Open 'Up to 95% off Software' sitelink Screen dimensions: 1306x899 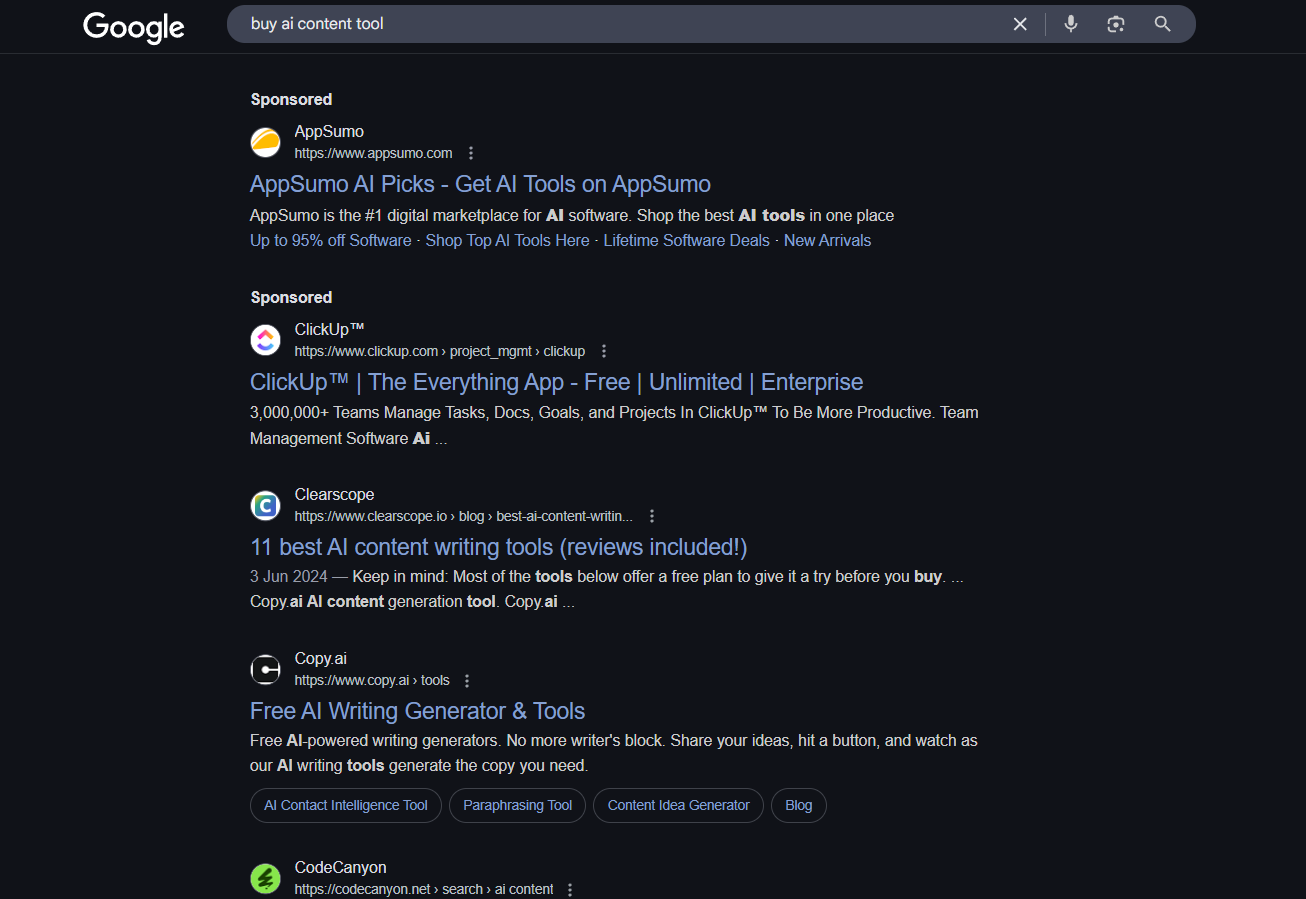330,240
